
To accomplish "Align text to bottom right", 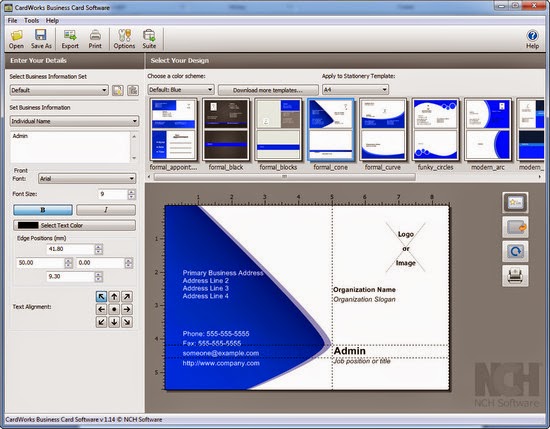I will pyautogui.click(x=127, y=322).
